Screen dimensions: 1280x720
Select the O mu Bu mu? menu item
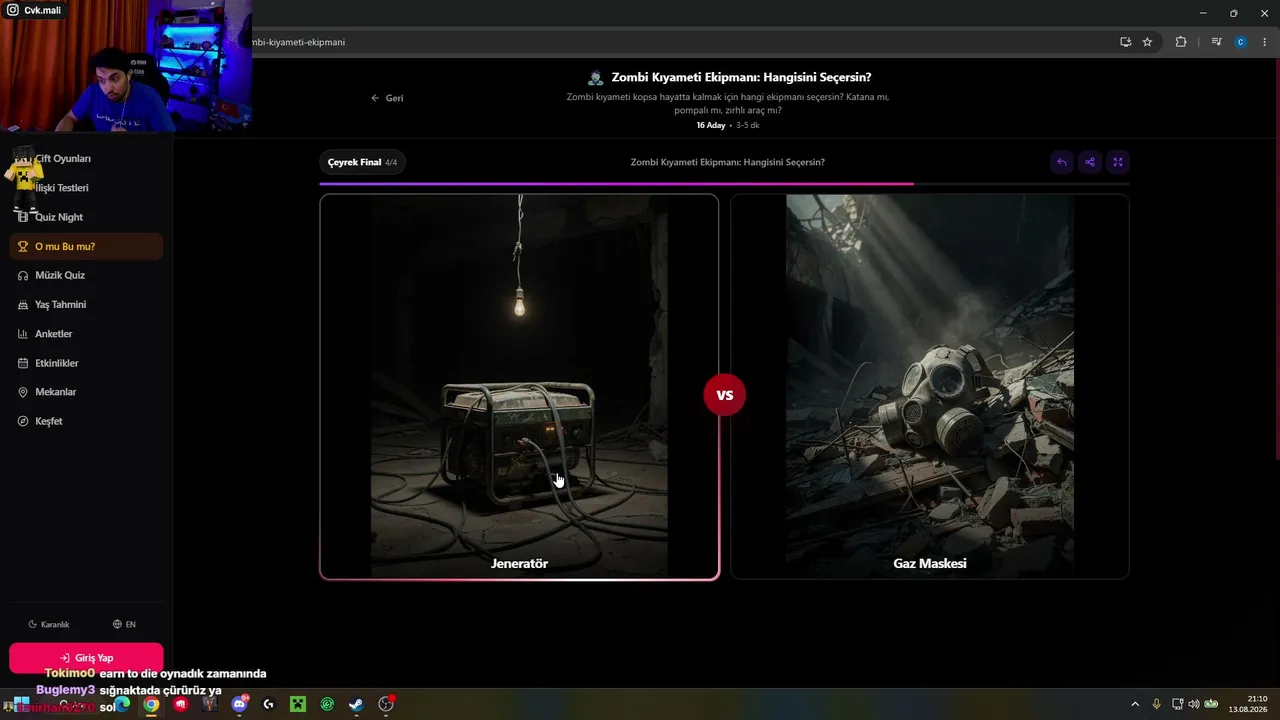click(x=85, y=246)
